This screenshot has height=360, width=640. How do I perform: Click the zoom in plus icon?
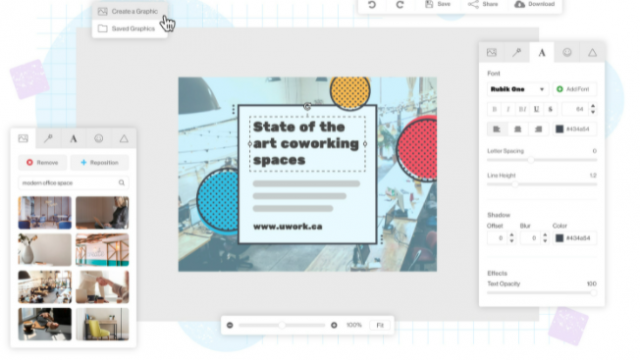(334, 325)
